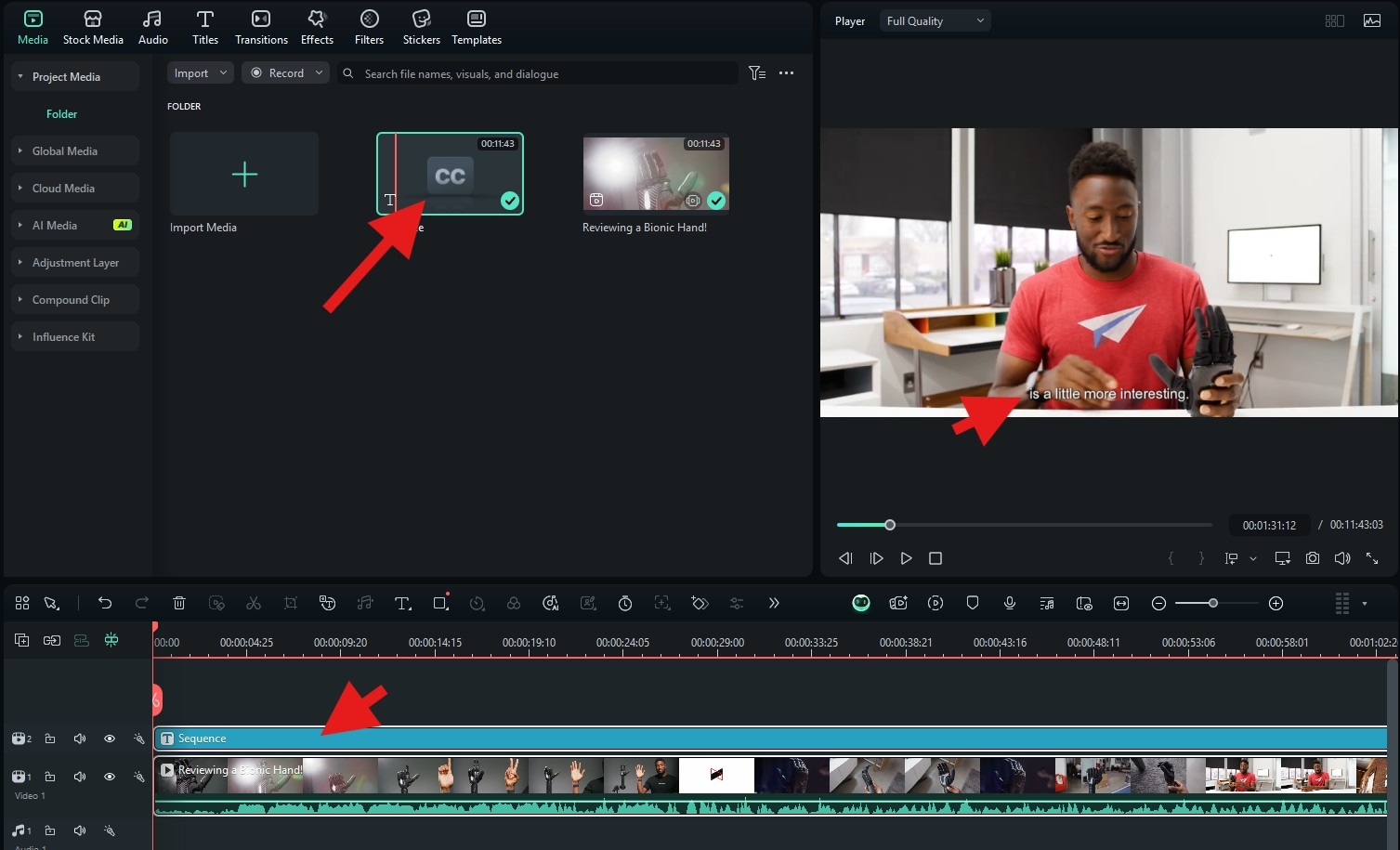1400x850 pixels.
Task: Expand the Influence Kit section
Action: 20,336
